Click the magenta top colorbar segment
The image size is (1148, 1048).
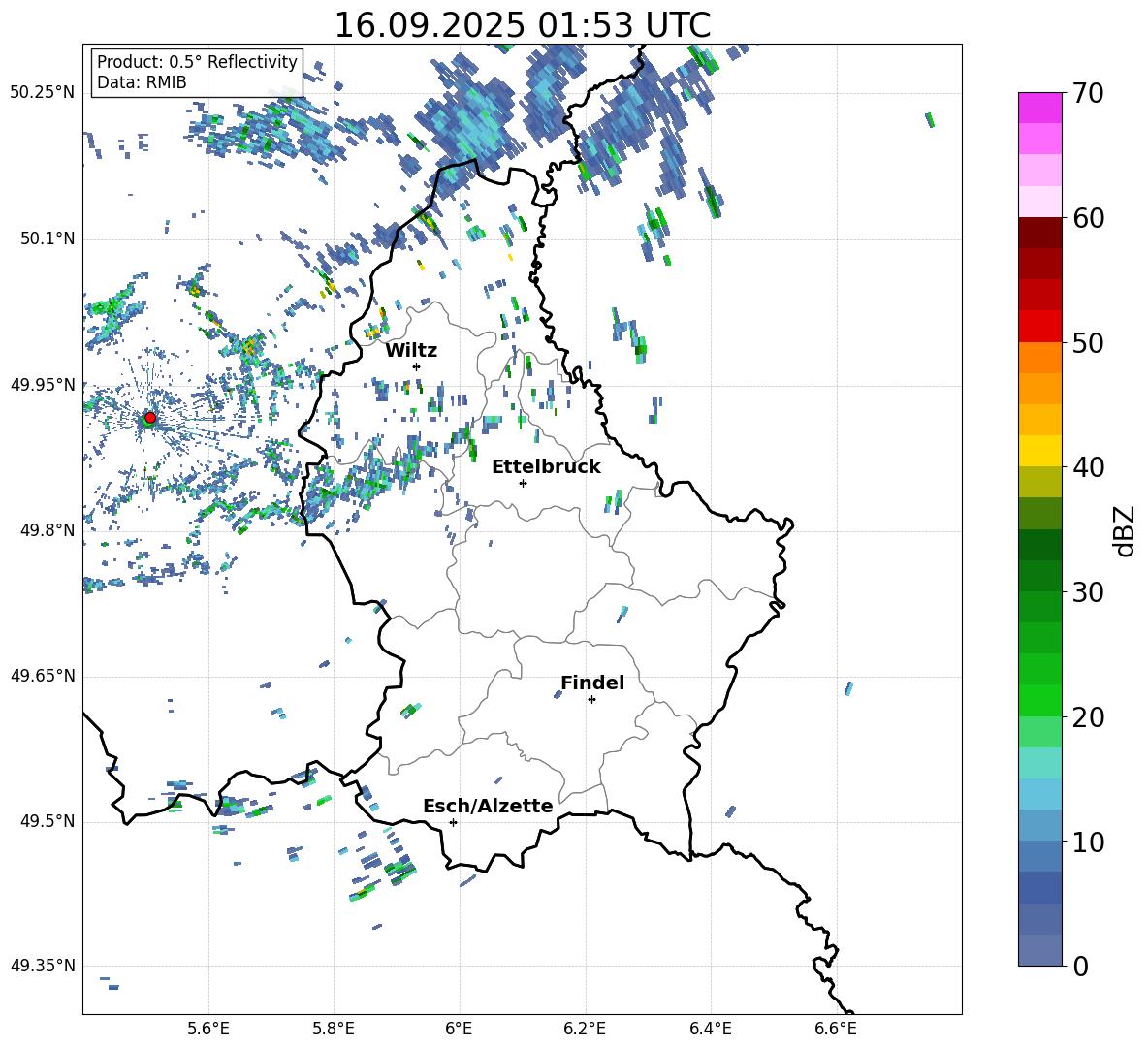click(x=1040, y=108)
